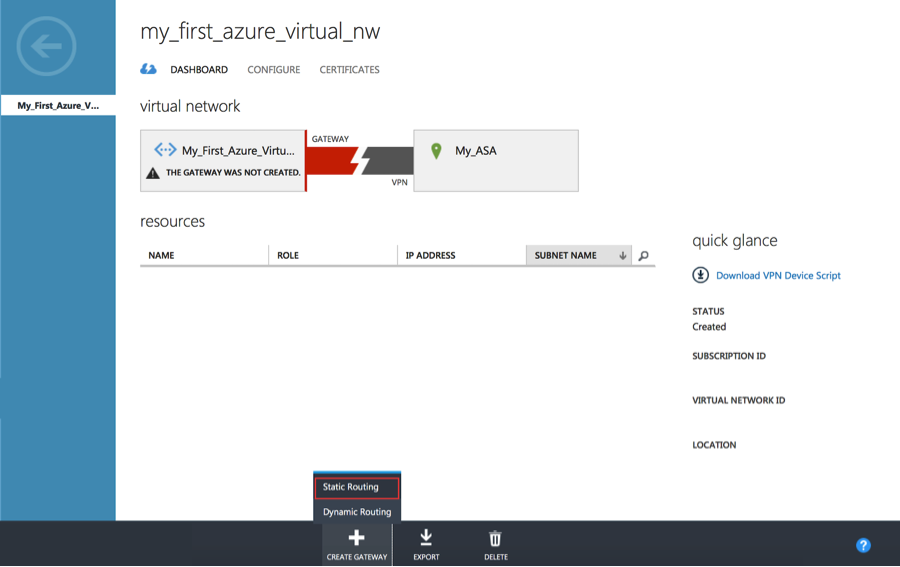Screen dimensions: 900x567
Task: Click the download circle icon in quick glance
Action: pos(700,275)
